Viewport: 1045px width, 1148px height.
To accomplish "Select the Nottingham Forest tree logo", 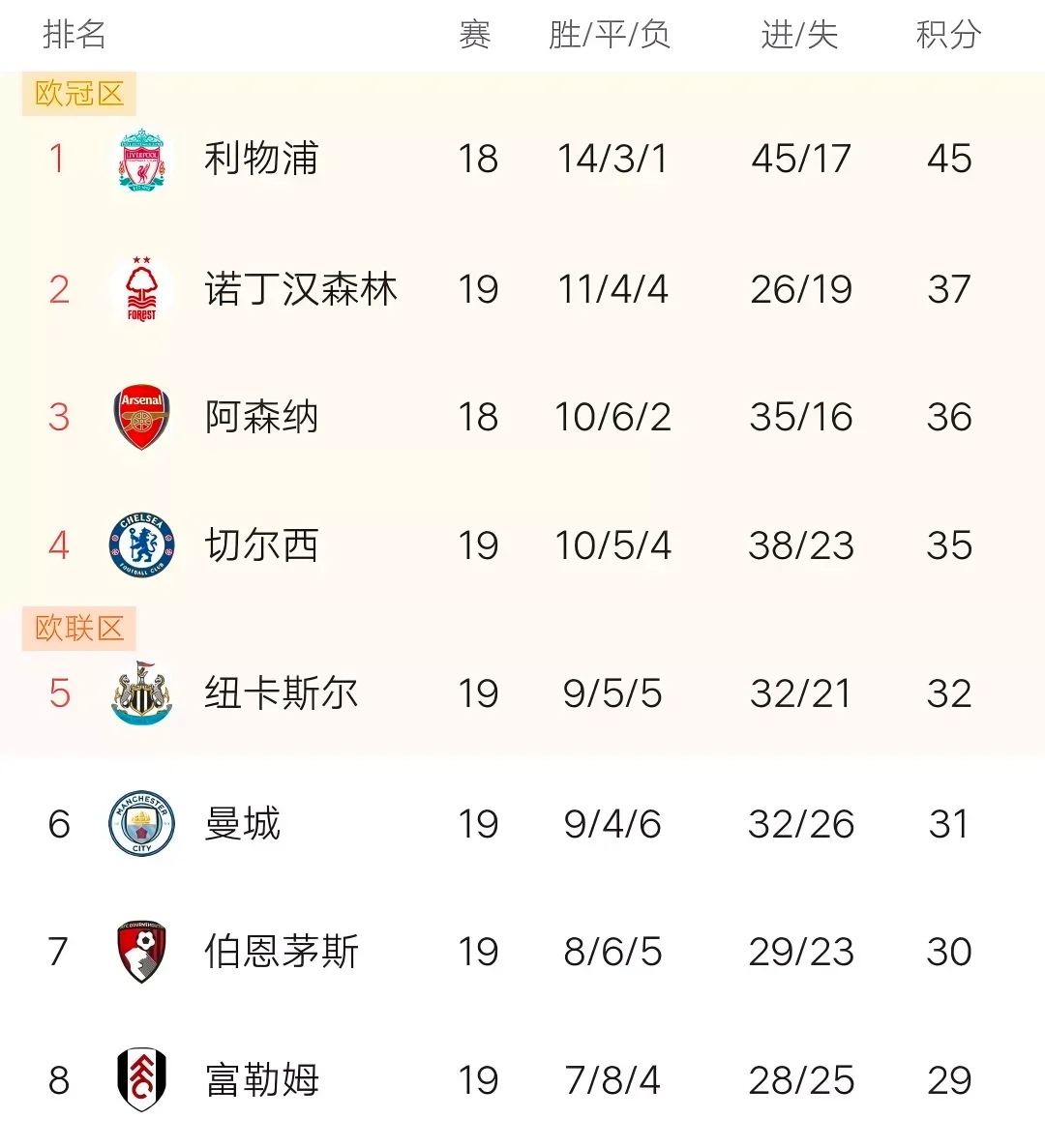I will tap(139, 288).
